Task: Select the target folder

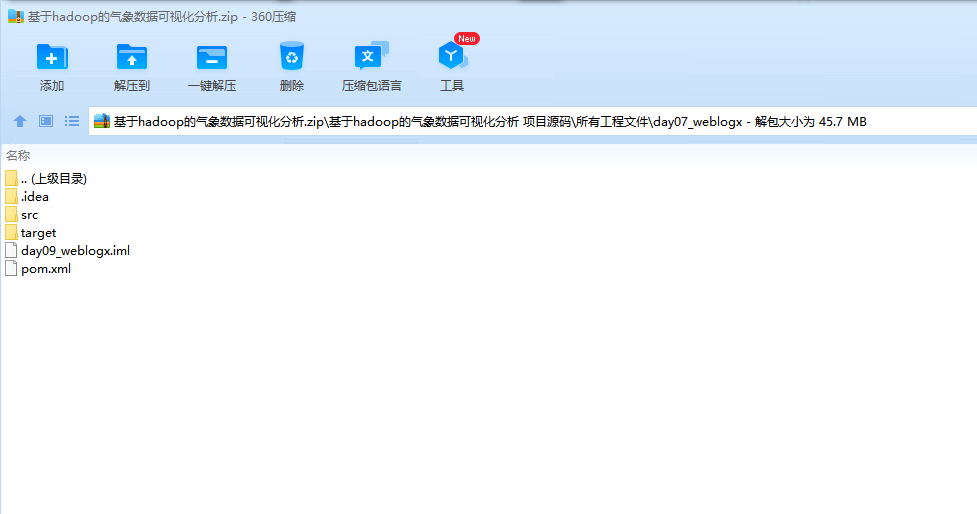Action: (x=31, y=233)
